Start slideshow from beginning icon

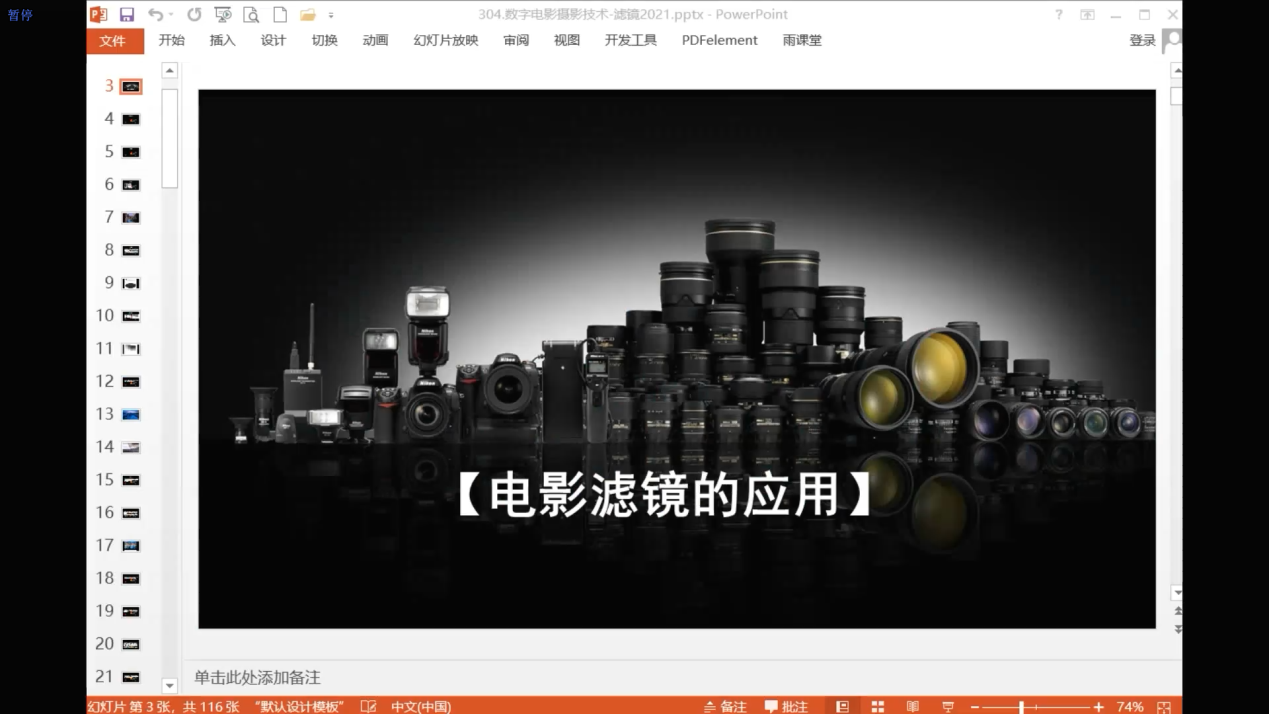pos(223,15)
